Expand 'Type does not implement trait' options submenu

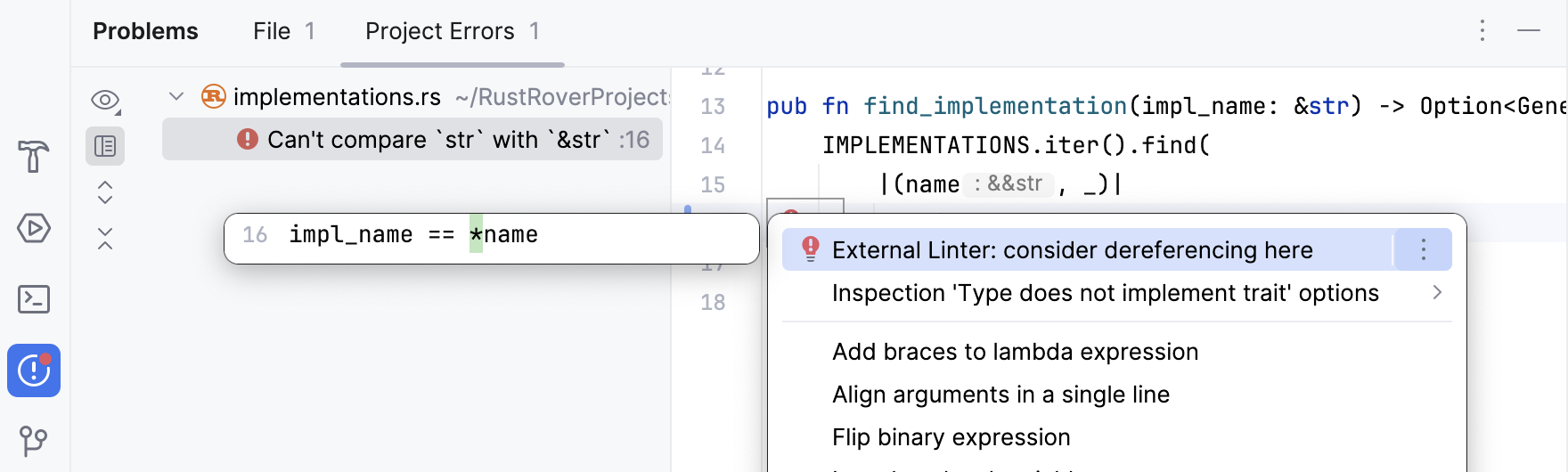coord(1436,293)
